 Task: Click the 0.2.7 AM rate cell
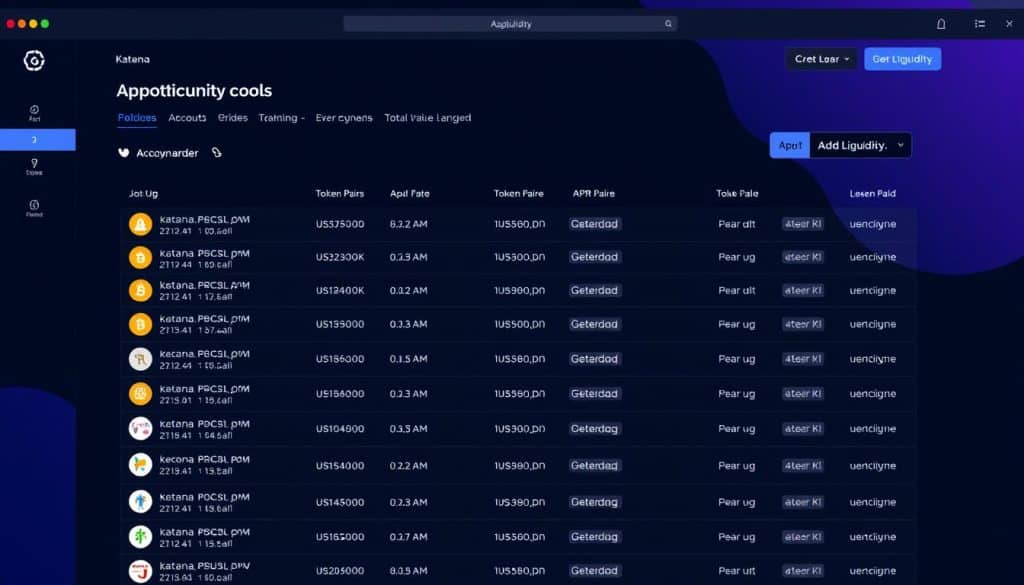pos(409,537)
